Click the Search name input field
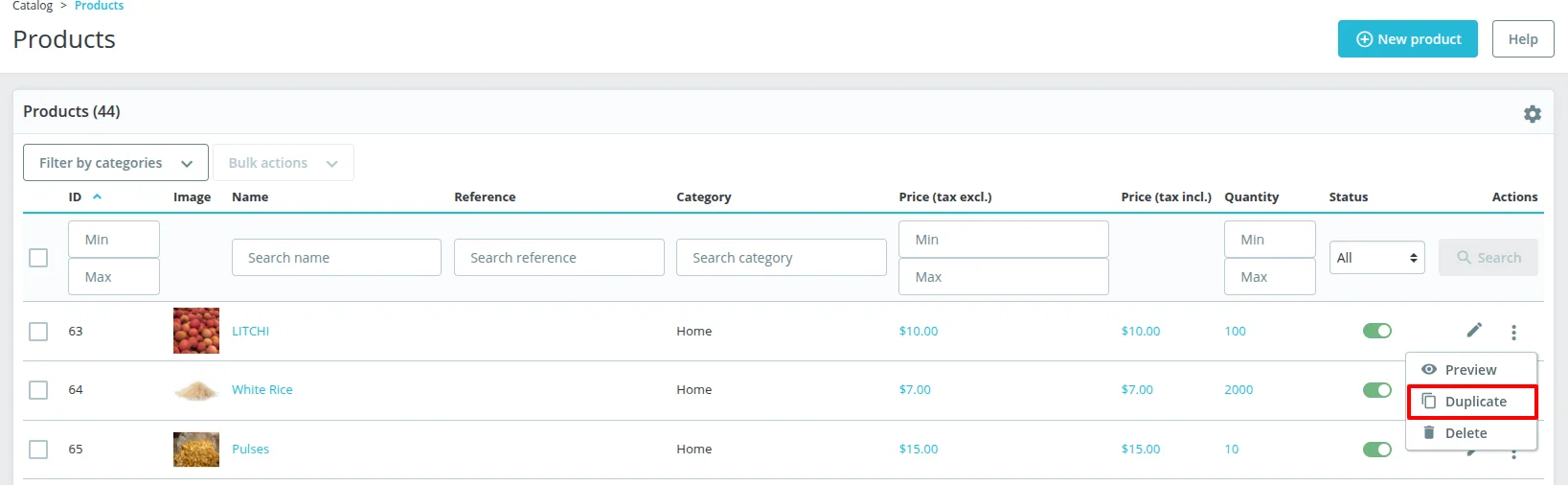 point(336,258)
